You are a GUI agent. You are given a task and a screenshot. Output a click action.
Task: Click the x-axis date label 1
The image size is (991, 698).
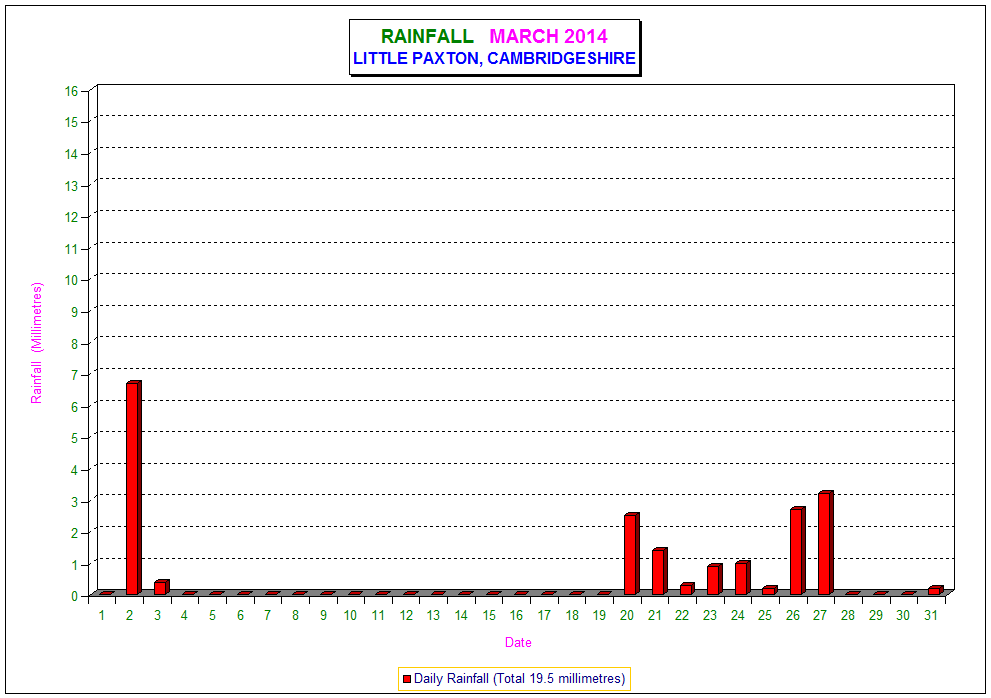point(102,615)
